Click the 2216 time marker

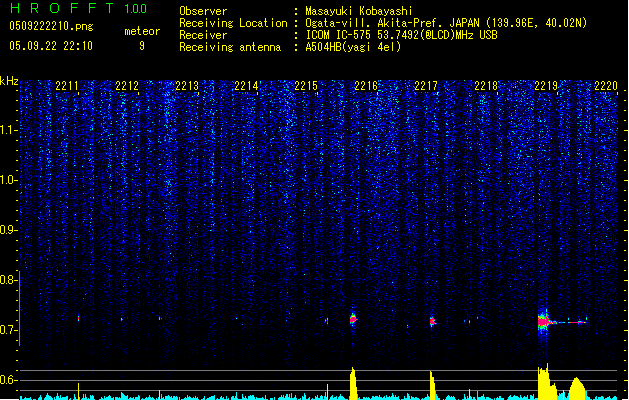[366, 85]
